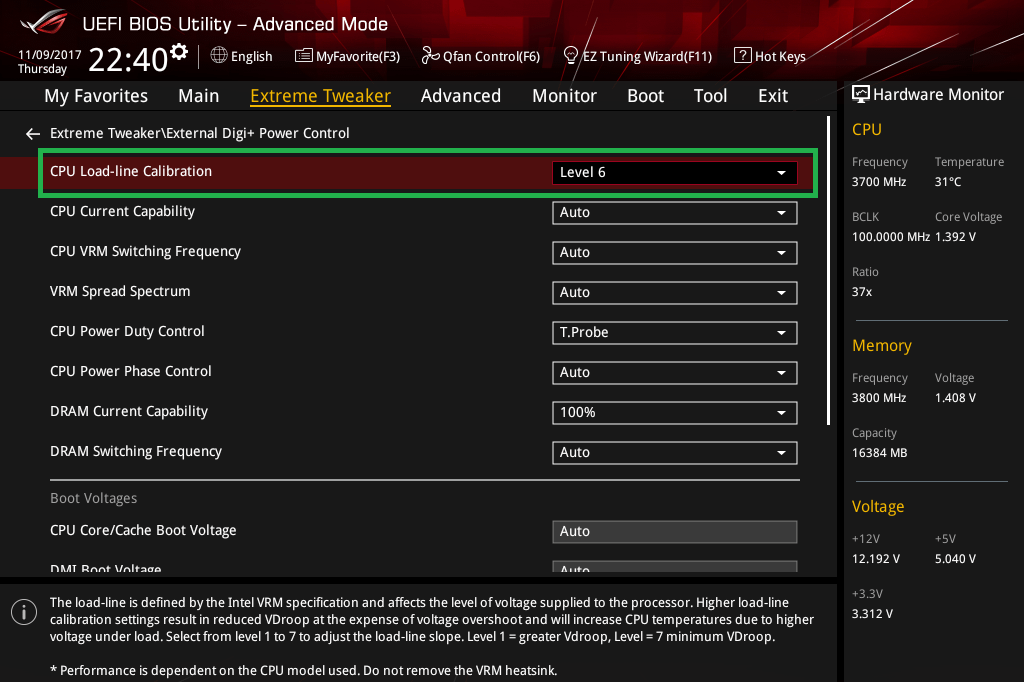Click the settings gear next to the clock
The width and height of the screenshot is (1024, 682).
[179, 52]
